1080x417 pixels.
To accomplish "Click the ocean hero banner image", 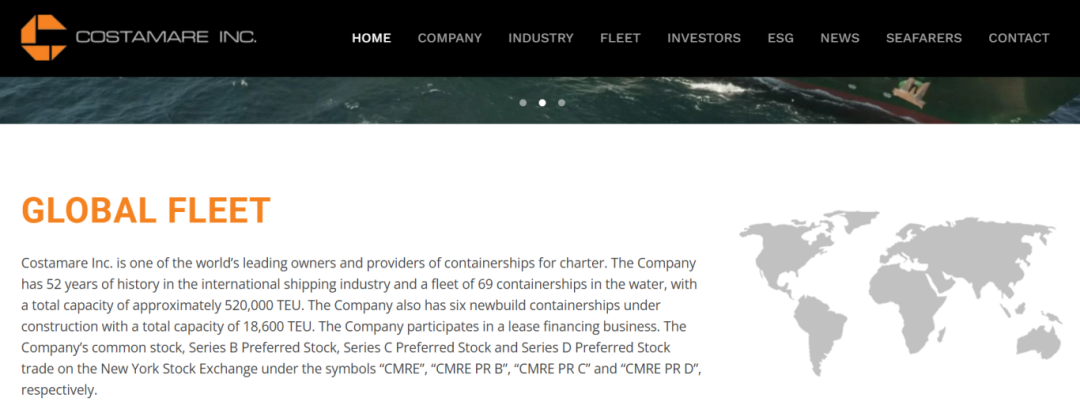I will 300,100.
